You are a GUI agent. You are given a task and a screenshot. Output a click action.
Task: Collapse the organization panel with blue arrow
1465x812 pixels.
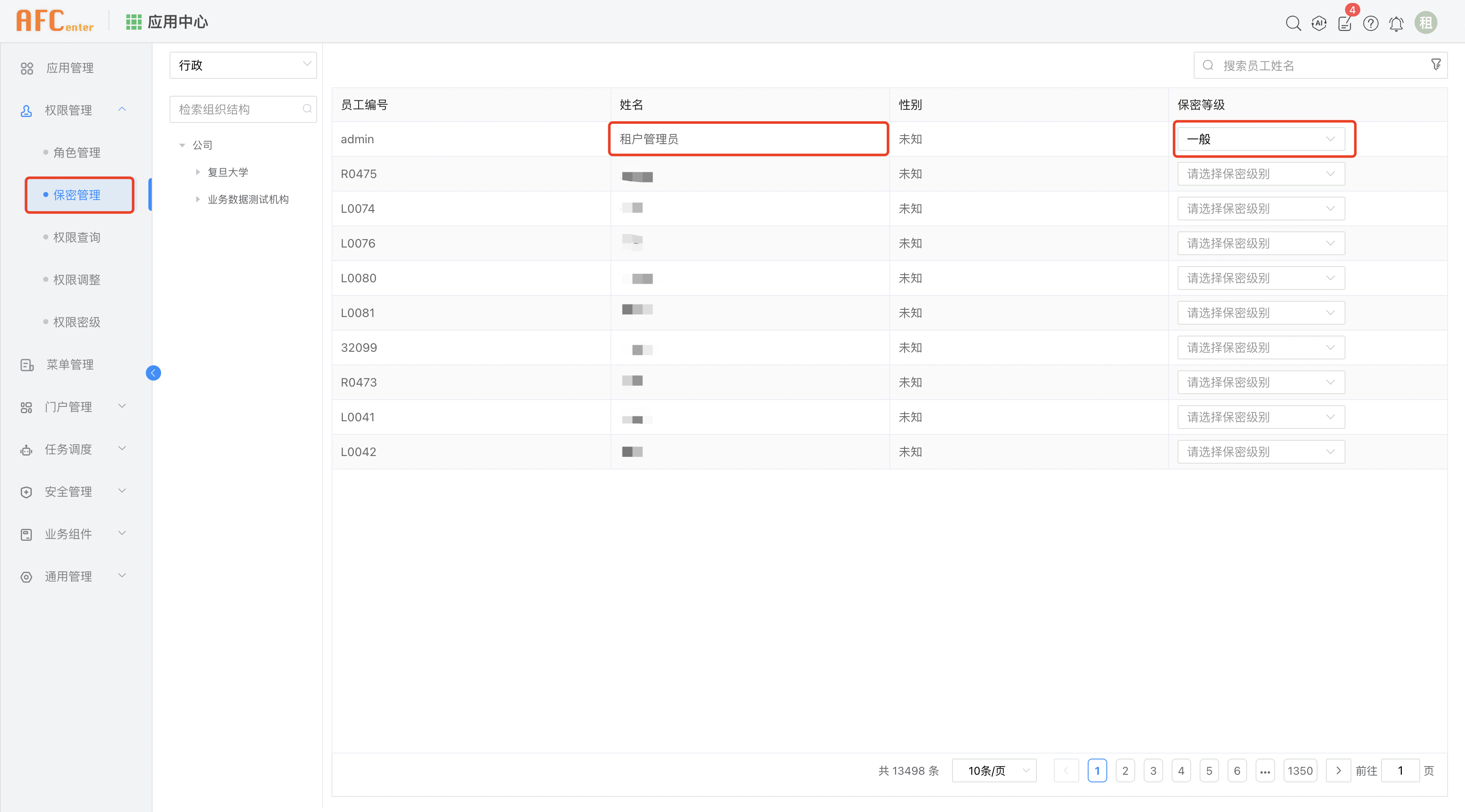153,373
